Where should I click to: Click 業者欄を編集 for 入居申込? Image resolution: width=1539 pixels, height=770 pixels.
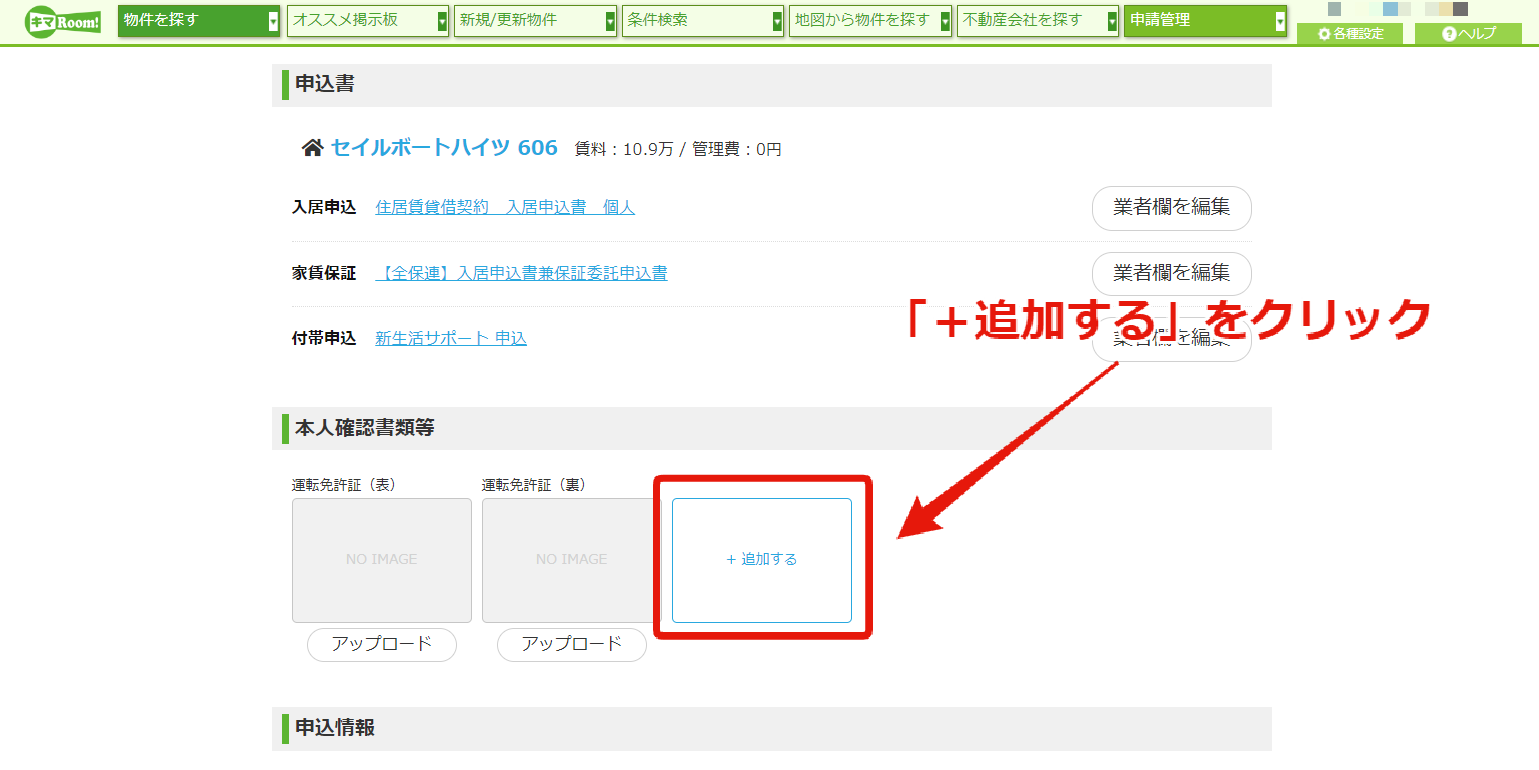point(1171,208)
